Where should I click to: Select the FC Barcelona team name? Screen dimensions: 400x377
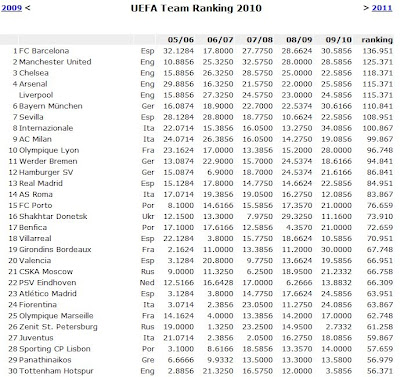(44, 51)
